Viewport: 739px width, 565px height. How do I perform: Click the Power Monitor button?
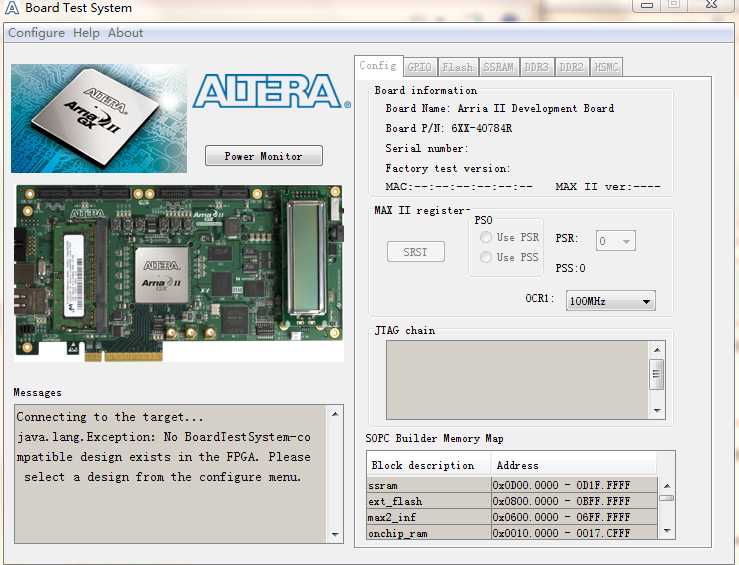point(264,156)
